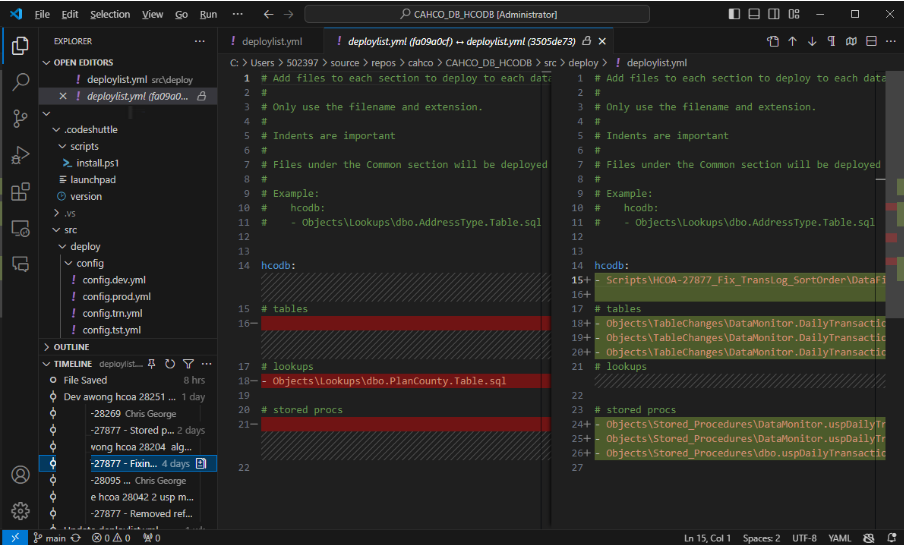Expand the OUTLINE section

pyautogui.click(x=71, y=347)
